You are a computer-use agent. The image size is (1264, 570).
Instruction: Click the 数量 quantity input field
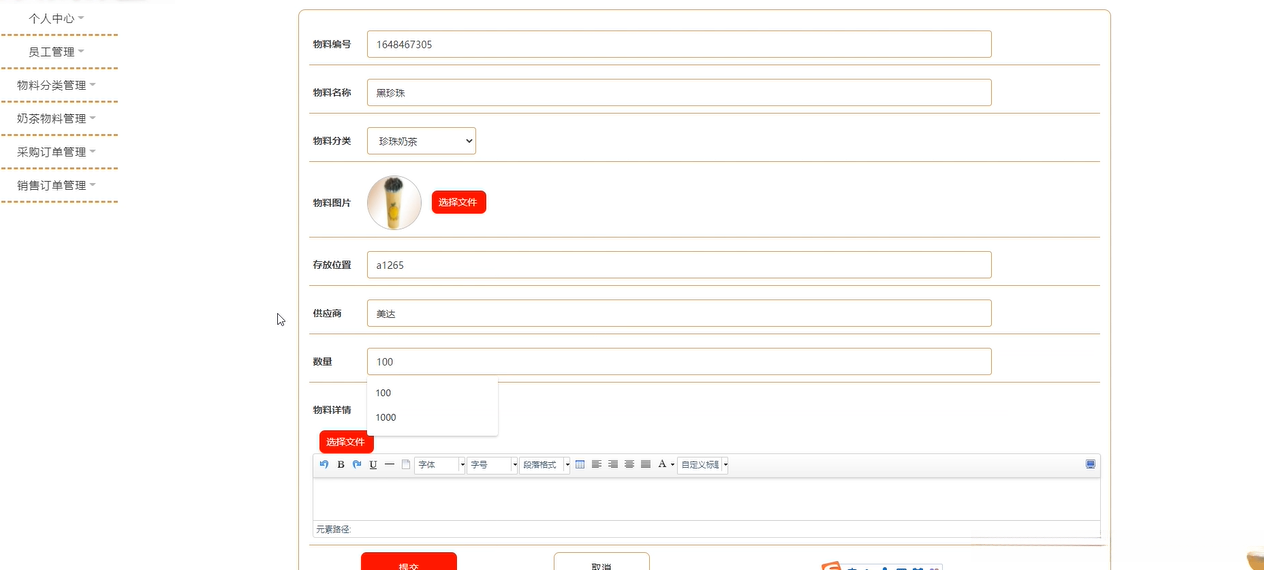(x=679, y=361)
